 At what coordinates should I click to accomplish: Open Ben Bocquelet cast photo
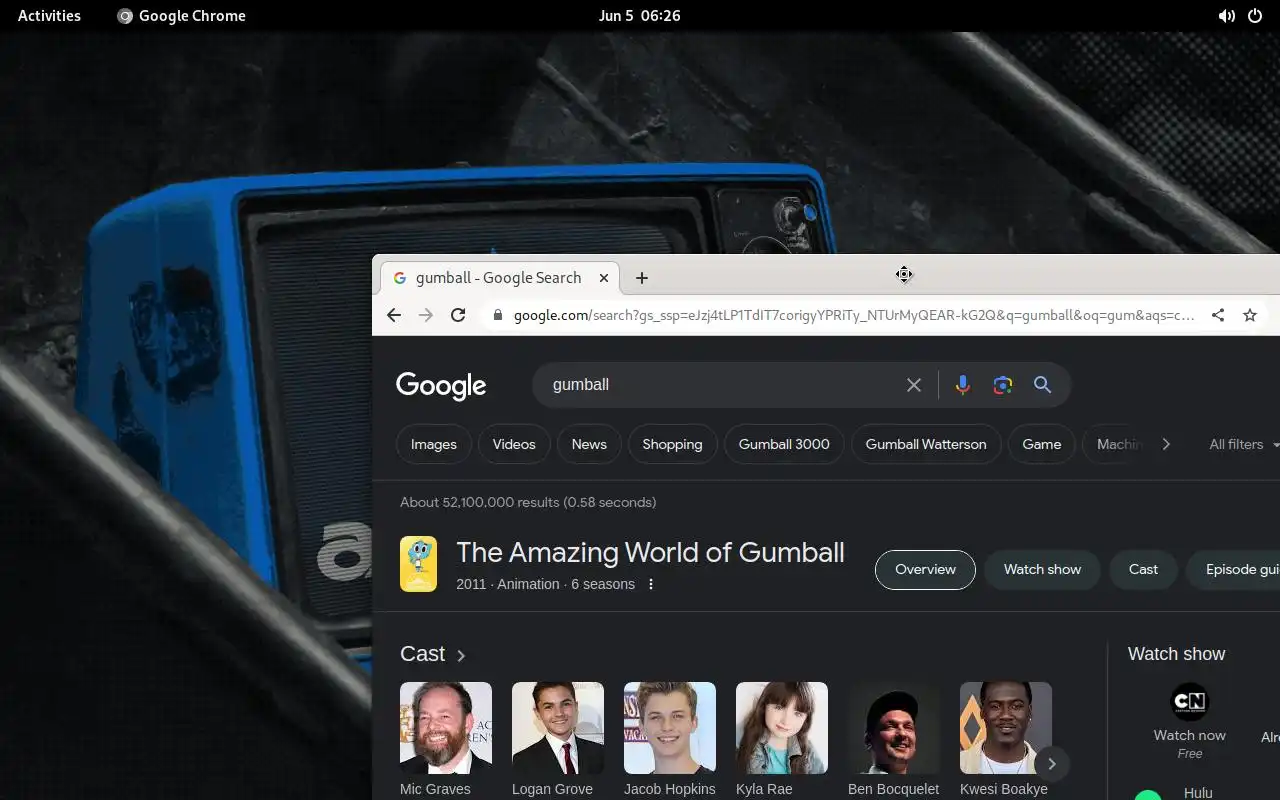point(894,728)
